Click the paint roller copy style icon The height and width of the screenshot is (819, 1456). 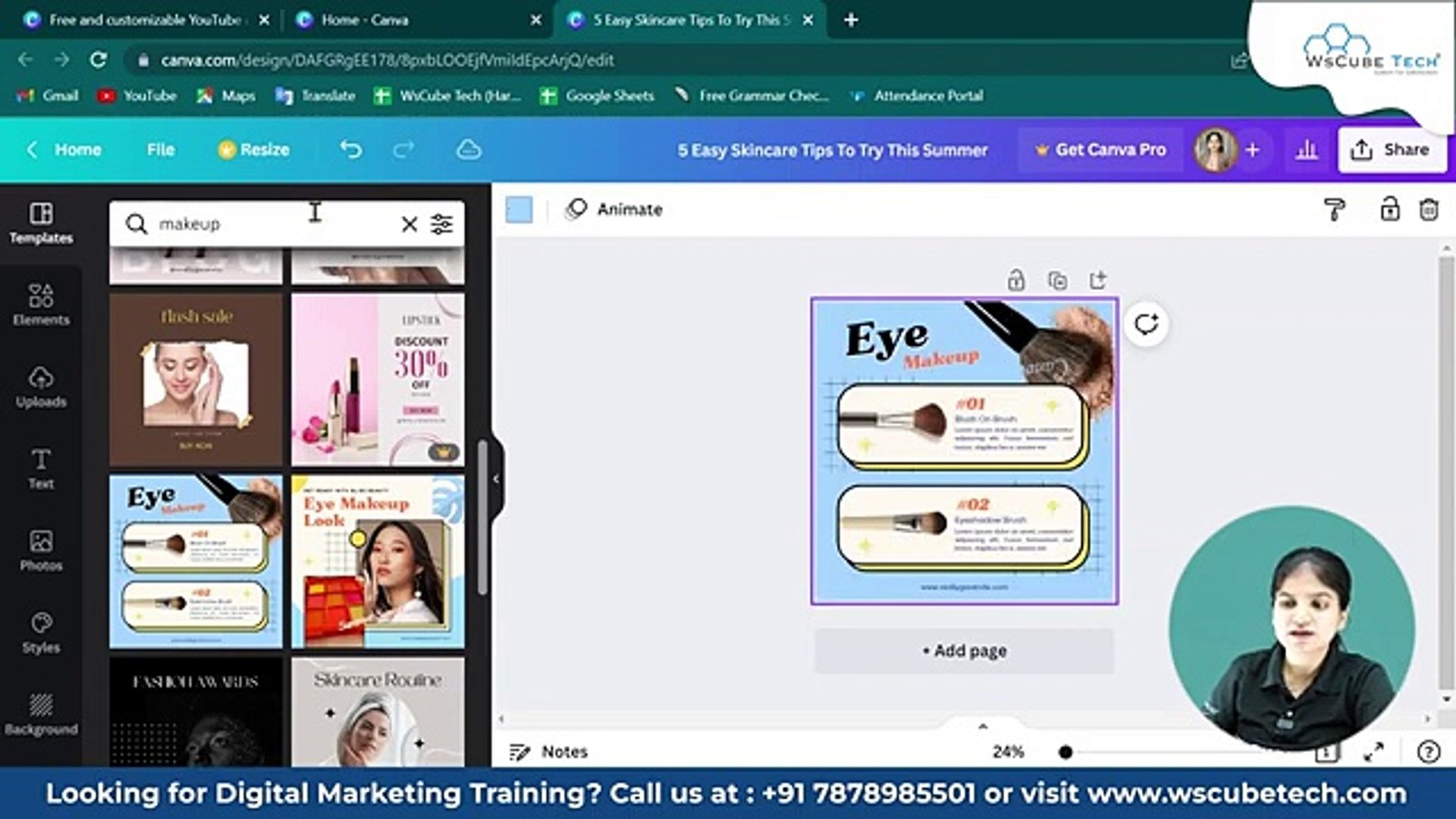1334,209
